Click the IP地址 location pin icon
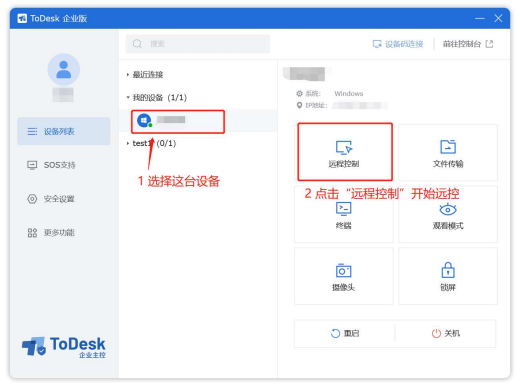 coord(299,105)
